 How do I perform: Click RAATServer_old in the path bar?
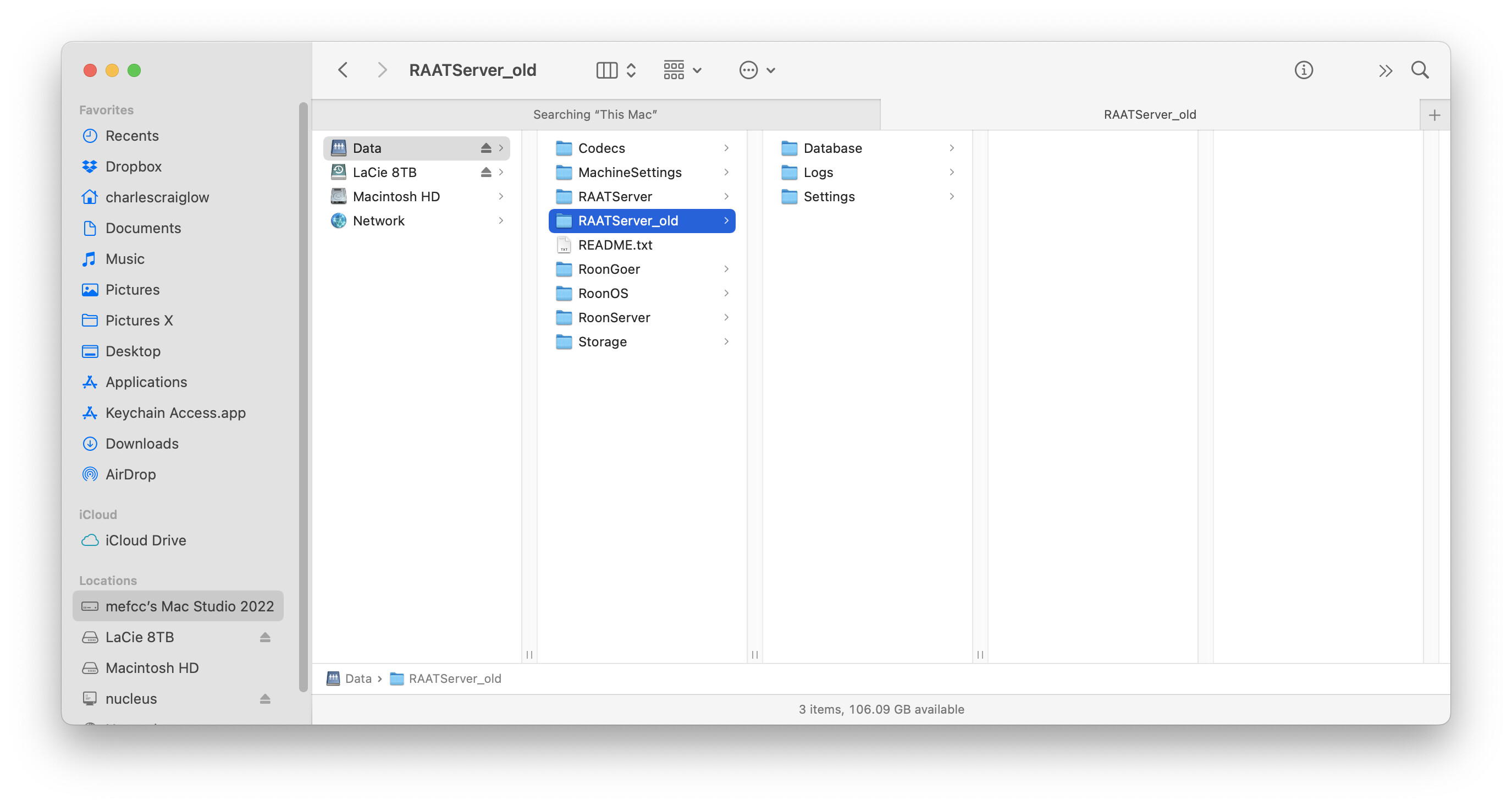pos(445,678)
